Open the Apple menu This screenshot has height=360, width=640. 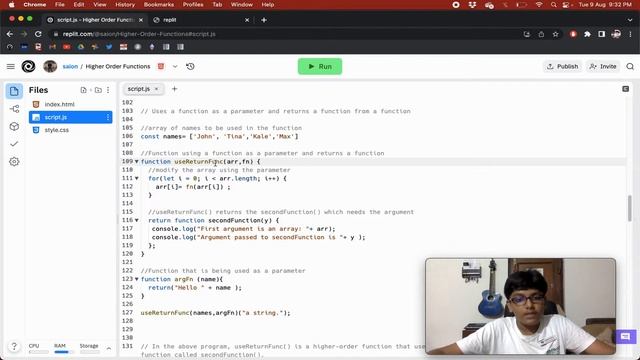[11, 4]
